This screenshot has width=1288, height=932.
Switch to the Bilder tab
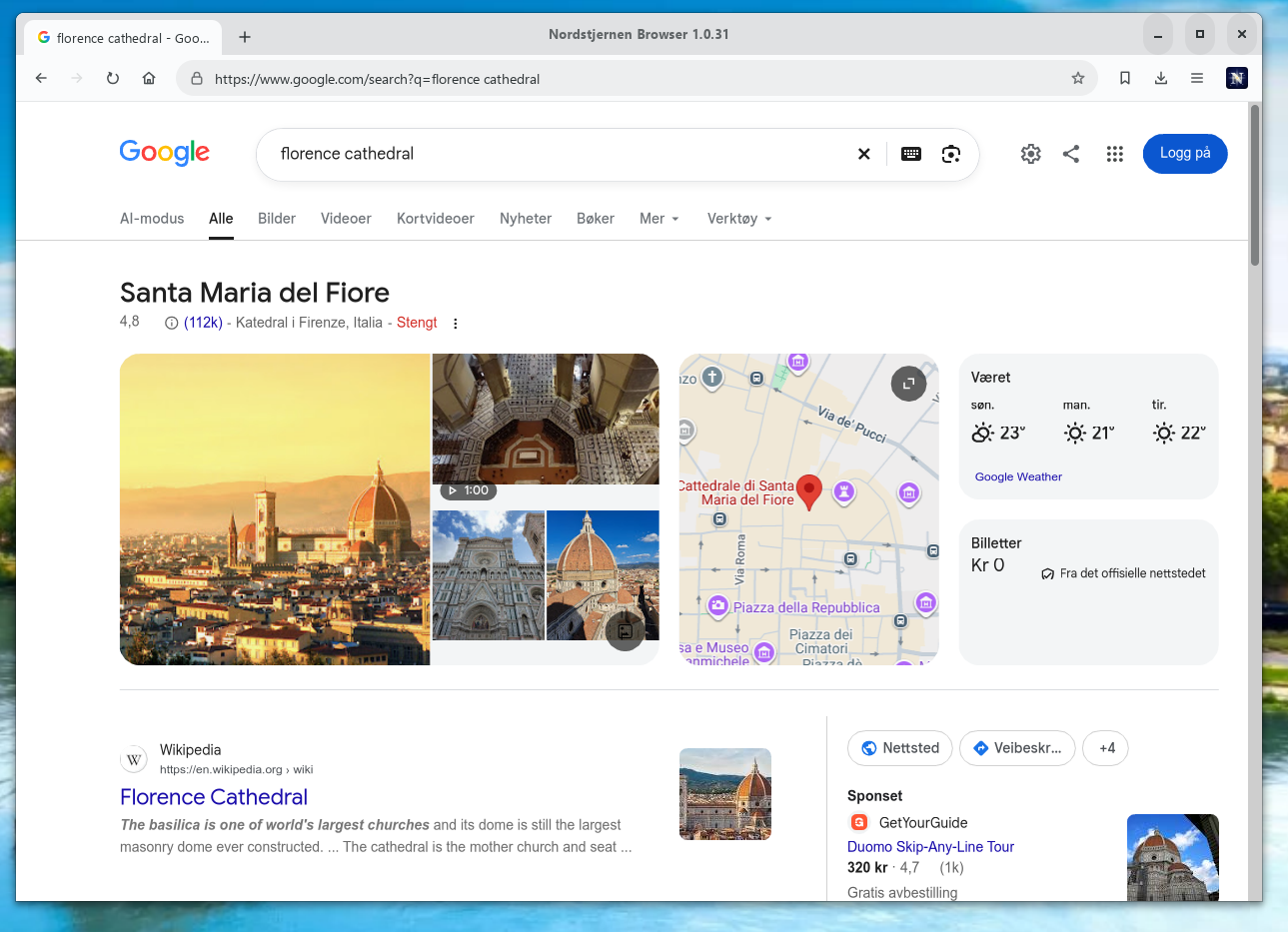point(277,219)
